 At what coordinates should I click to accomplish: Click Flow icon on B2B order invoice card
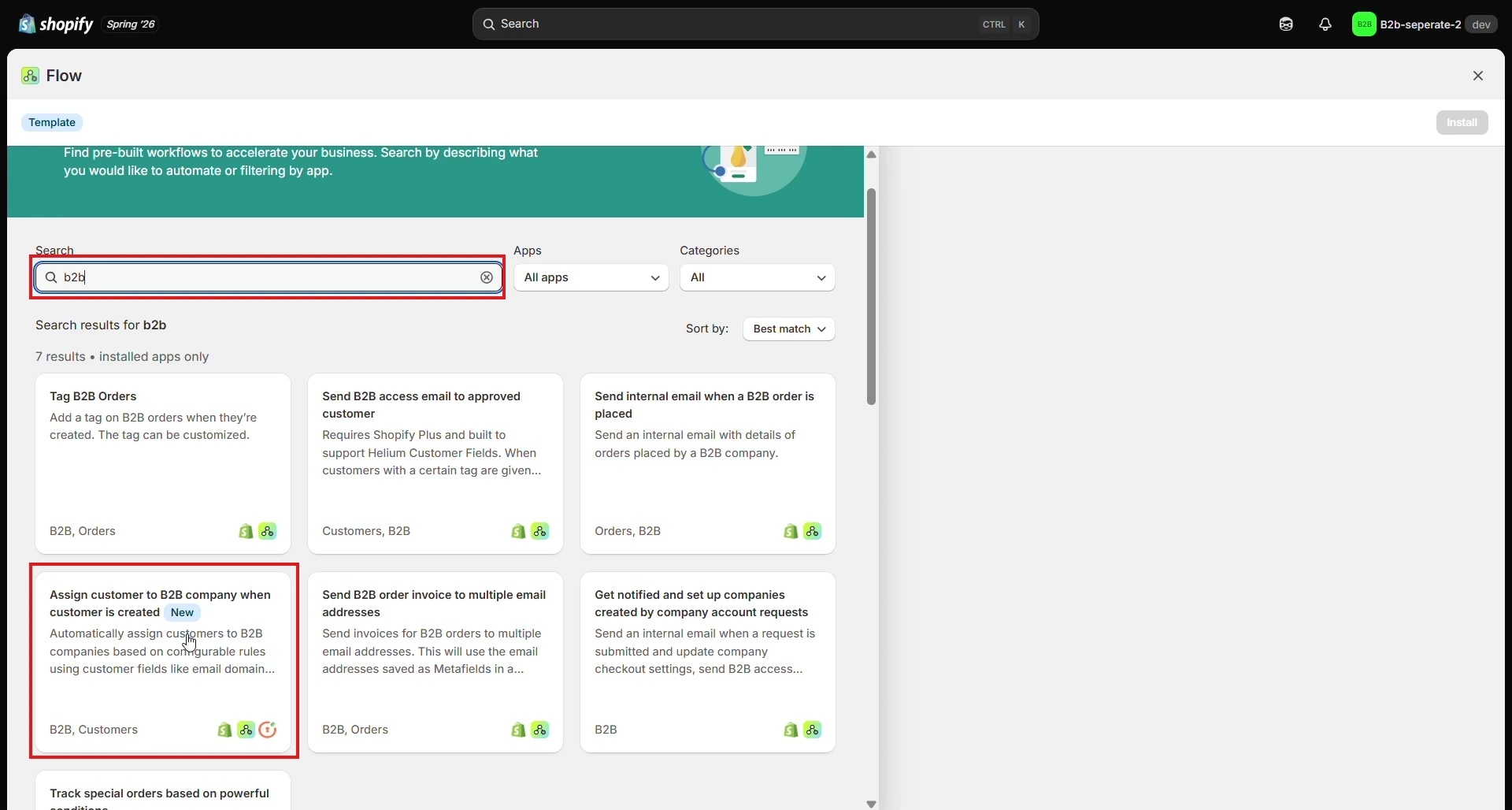(540, 730)
